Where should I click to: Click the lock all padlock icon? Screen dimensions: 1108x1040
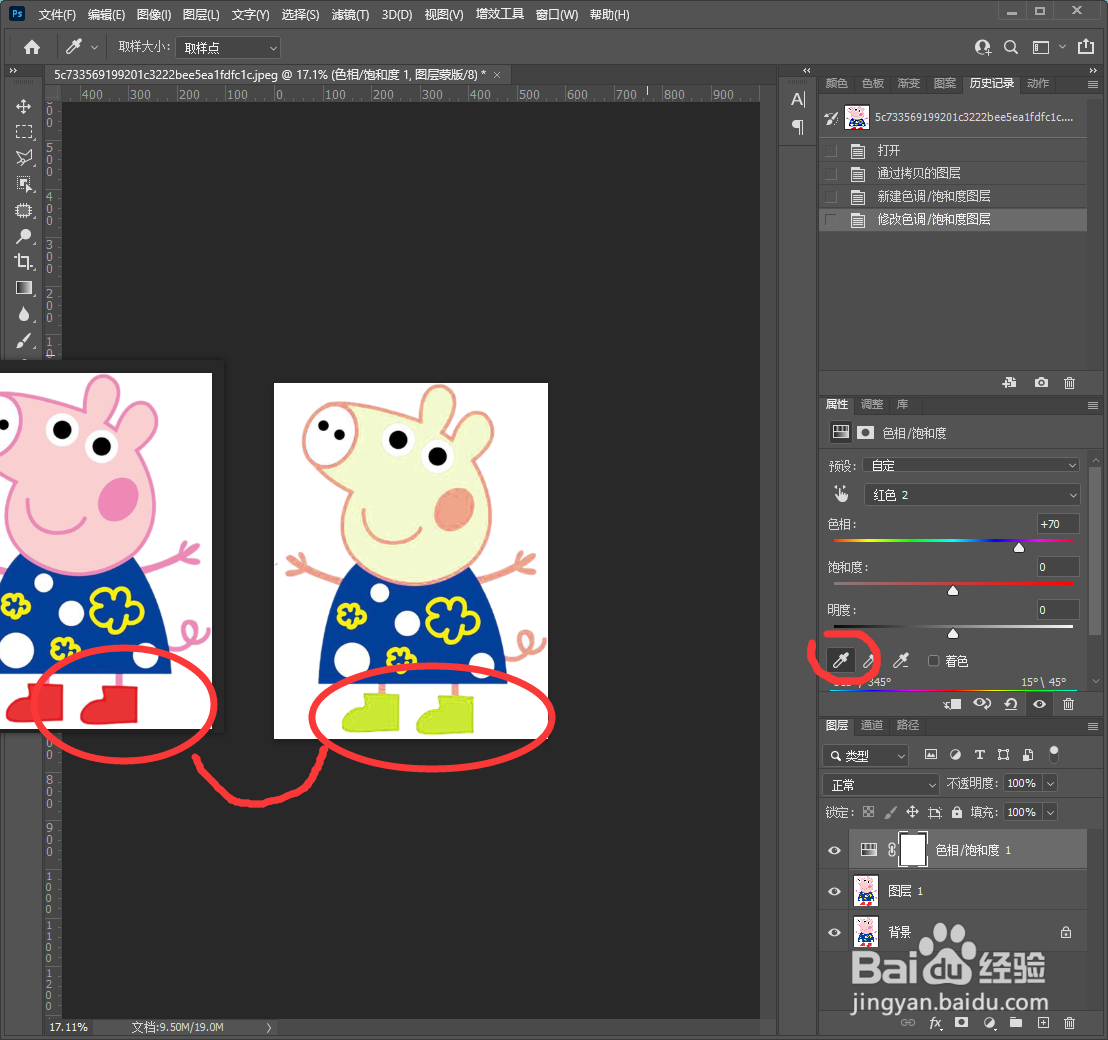pyautogui.click(x=957, y=812)
